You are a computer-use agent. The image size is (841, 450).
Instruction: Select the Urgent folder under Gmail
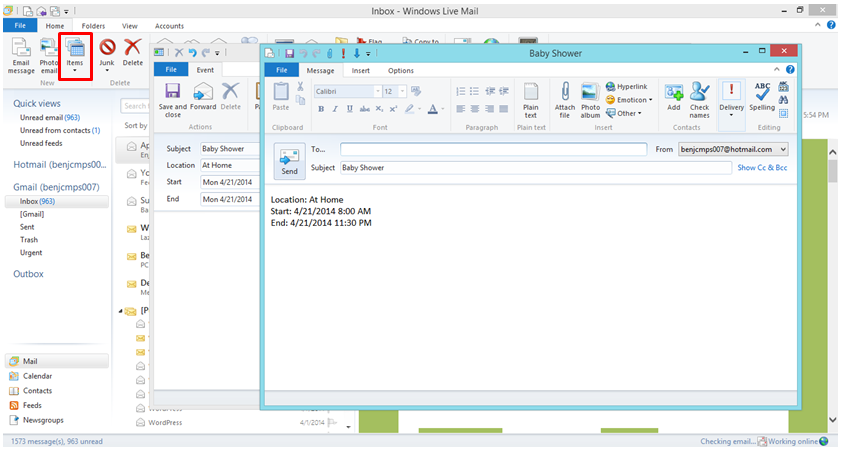click(31, 253)
